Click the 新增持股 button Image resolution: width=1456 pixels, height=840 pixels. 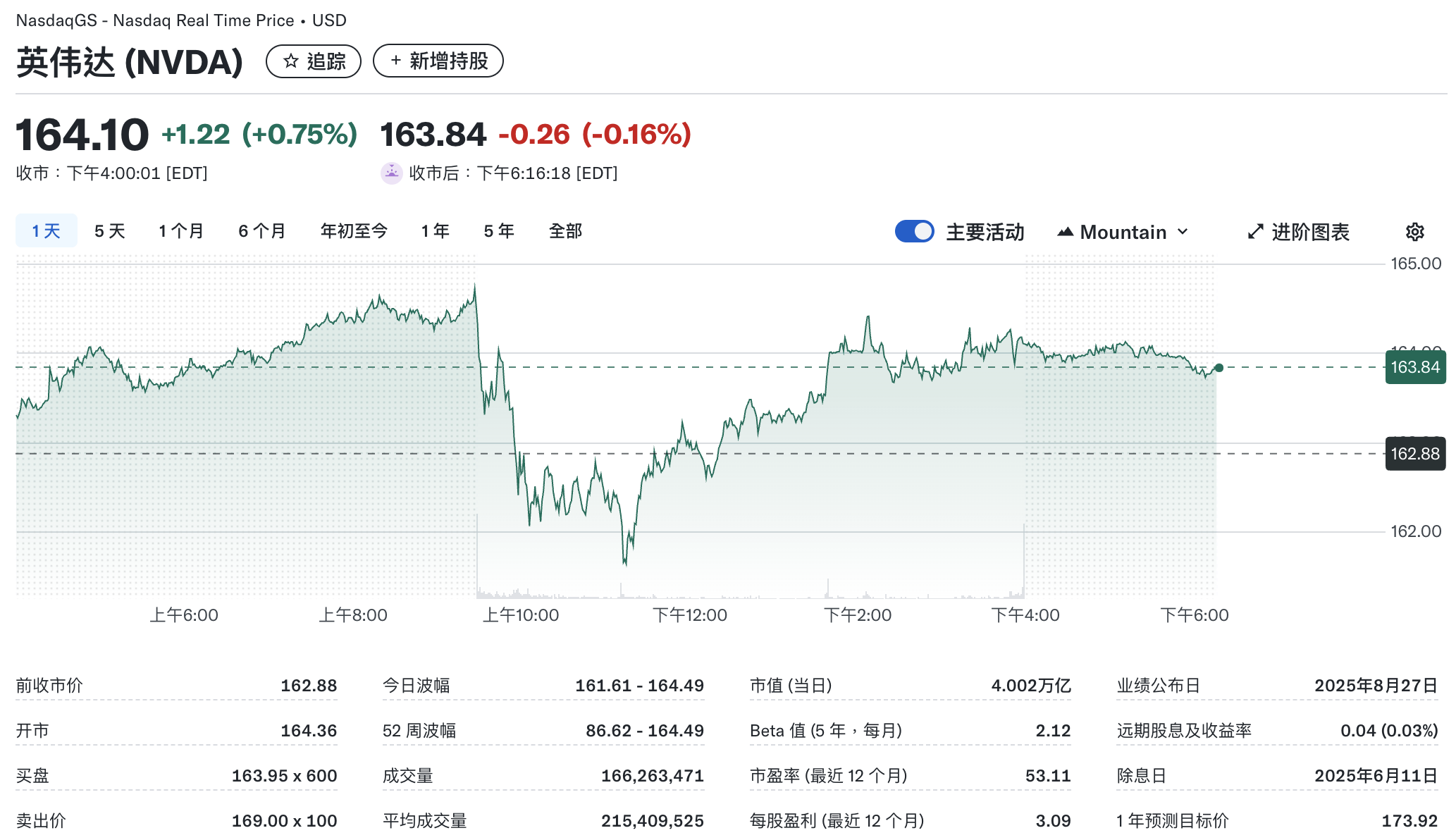[x=438, y=61]
